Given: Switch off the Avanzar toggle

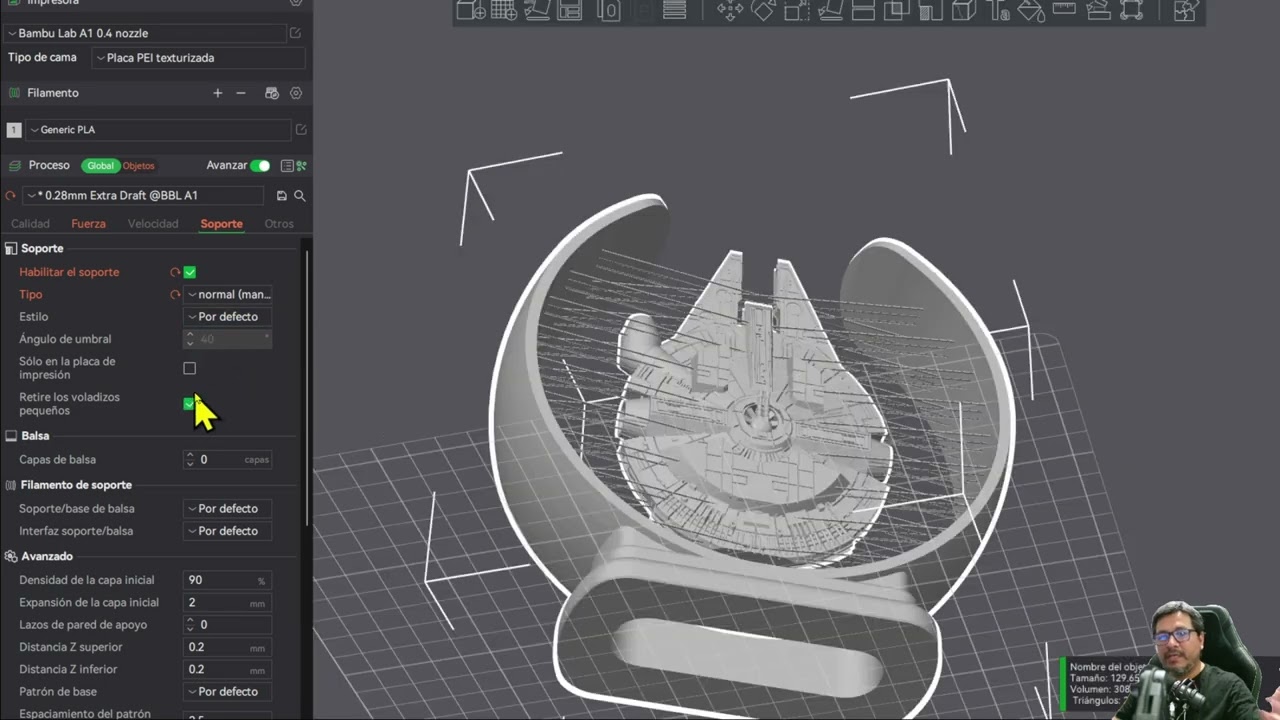Looking at the screenshot, I should (x=260, y=166).
